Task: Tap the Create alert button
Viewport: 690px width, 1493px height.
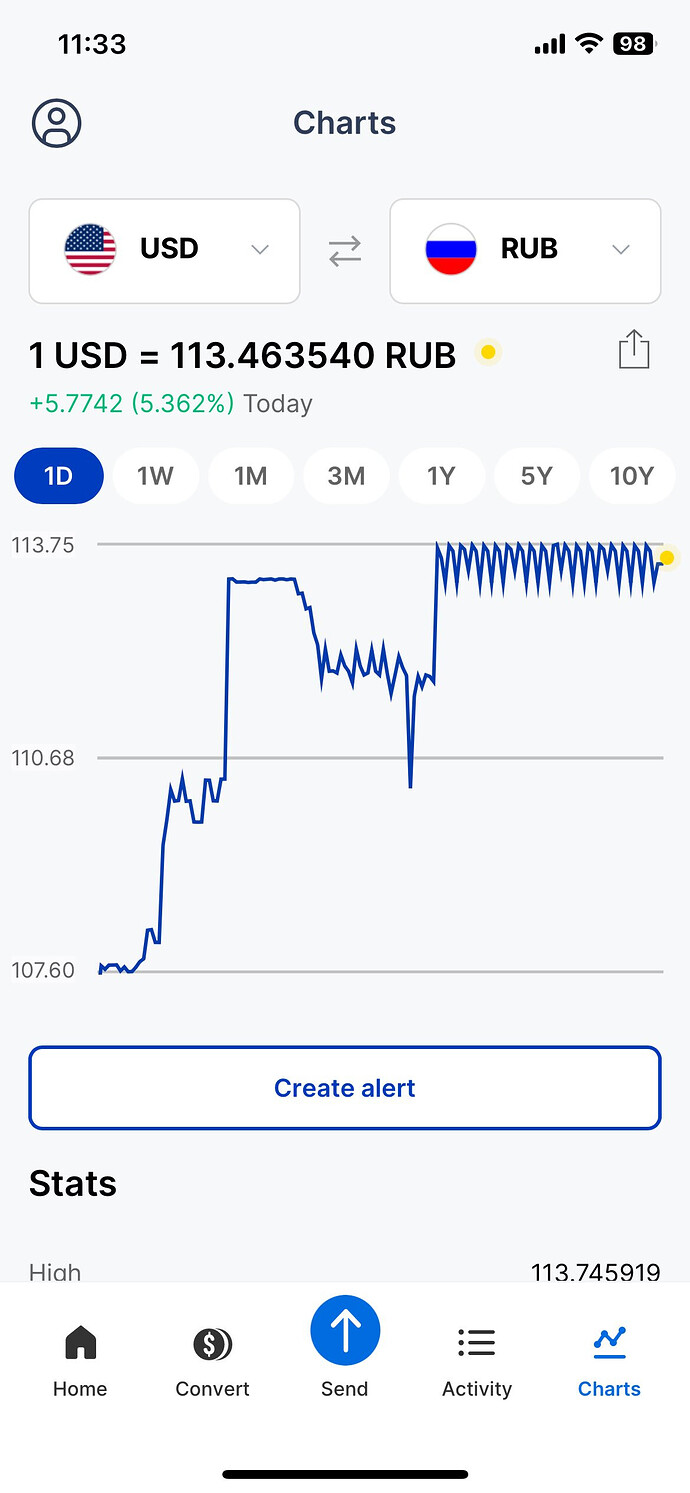Action: 345,1088
